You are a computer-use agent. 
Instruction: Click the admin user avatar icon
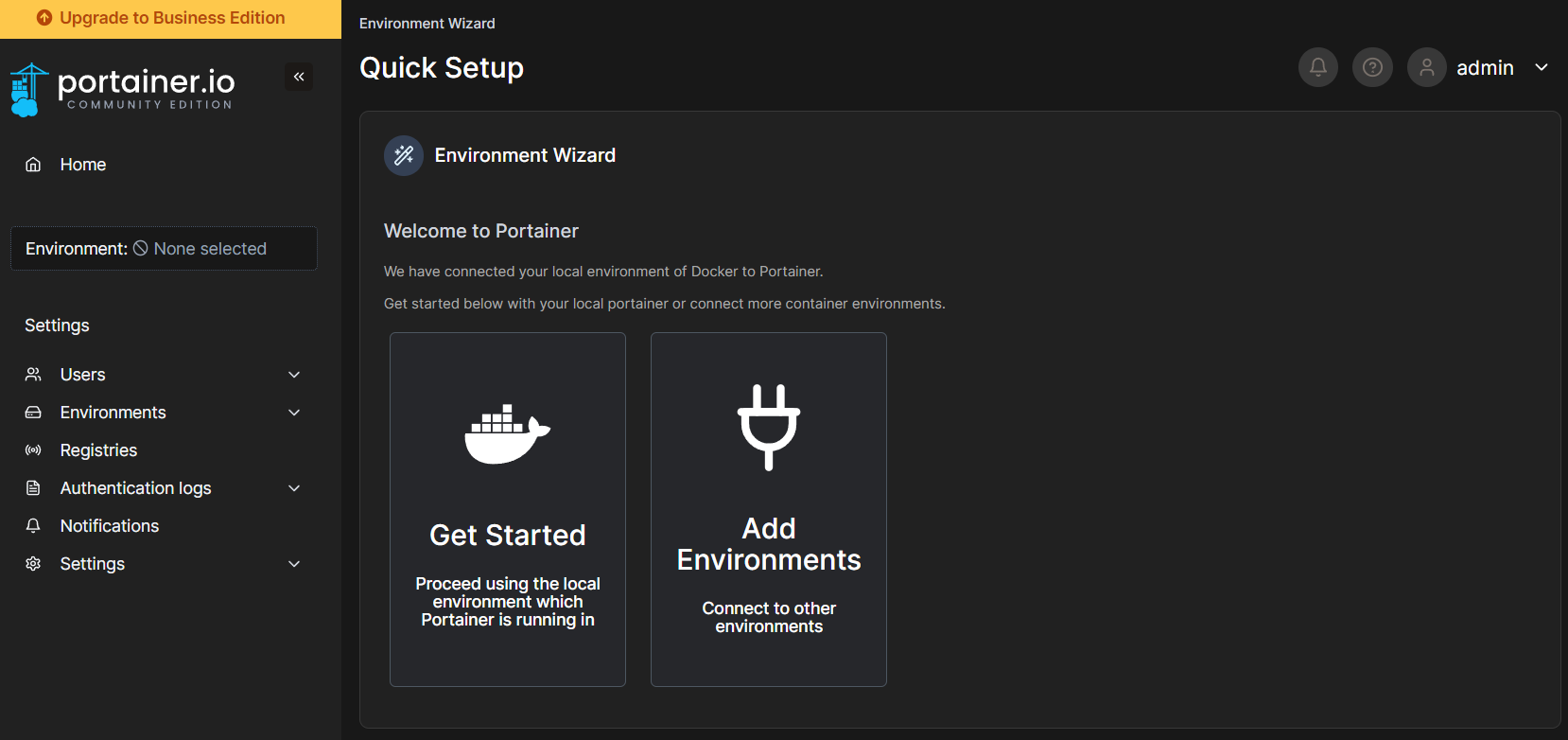tap(1427, 67)
